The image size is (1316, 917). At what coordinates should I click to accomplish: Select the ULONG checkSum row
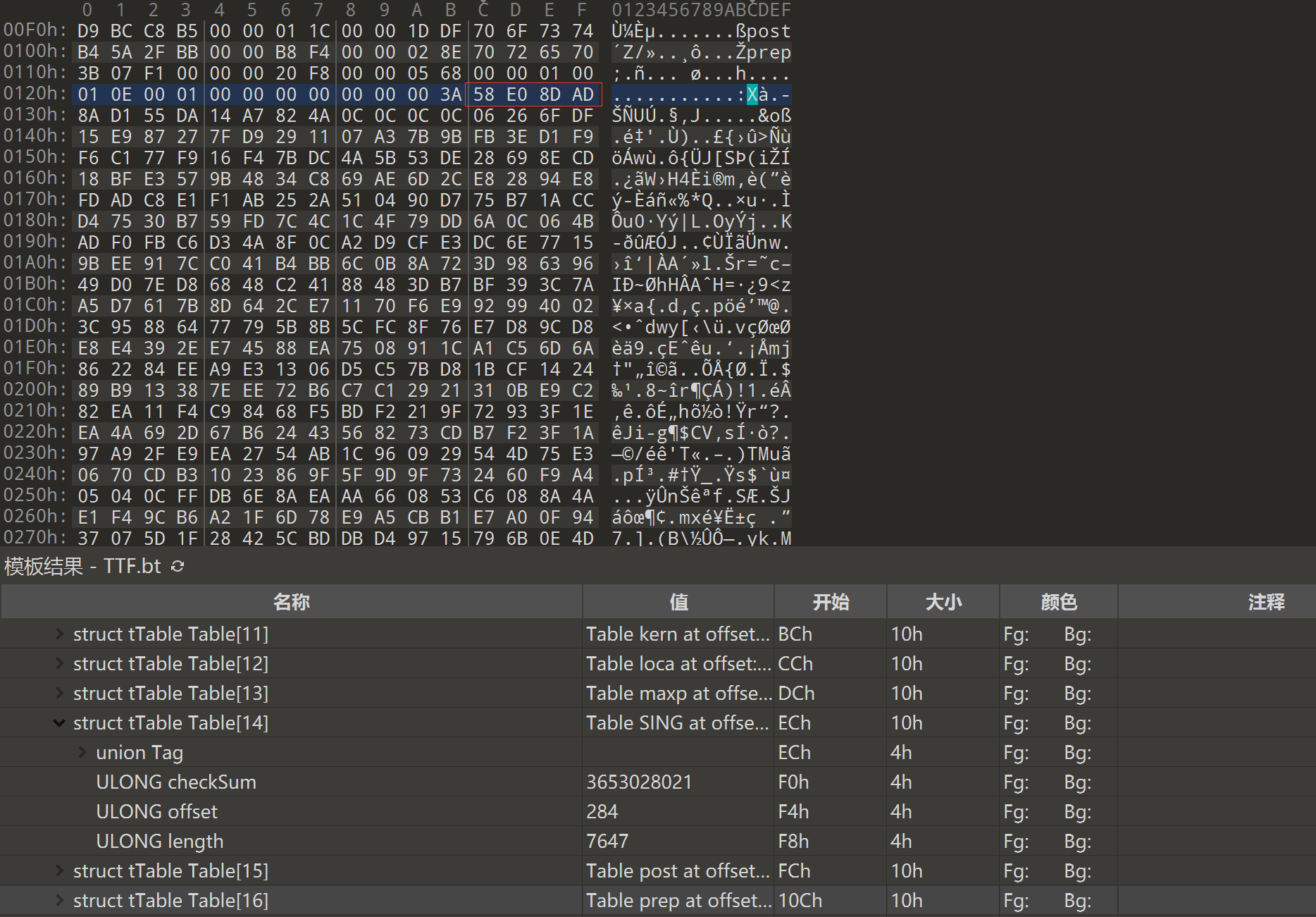(x=658, y=782)
